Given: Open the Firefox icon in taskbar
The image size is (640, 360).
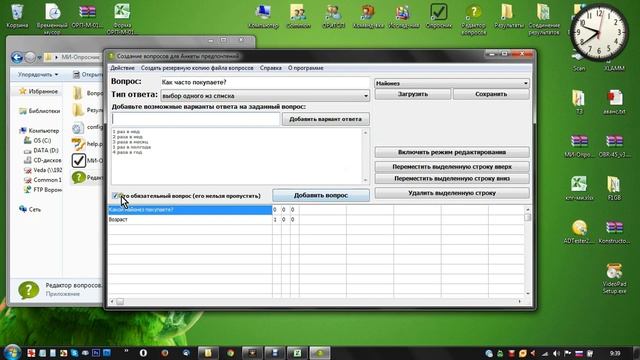Looking at the screenshot, I should tap(164, 353).
